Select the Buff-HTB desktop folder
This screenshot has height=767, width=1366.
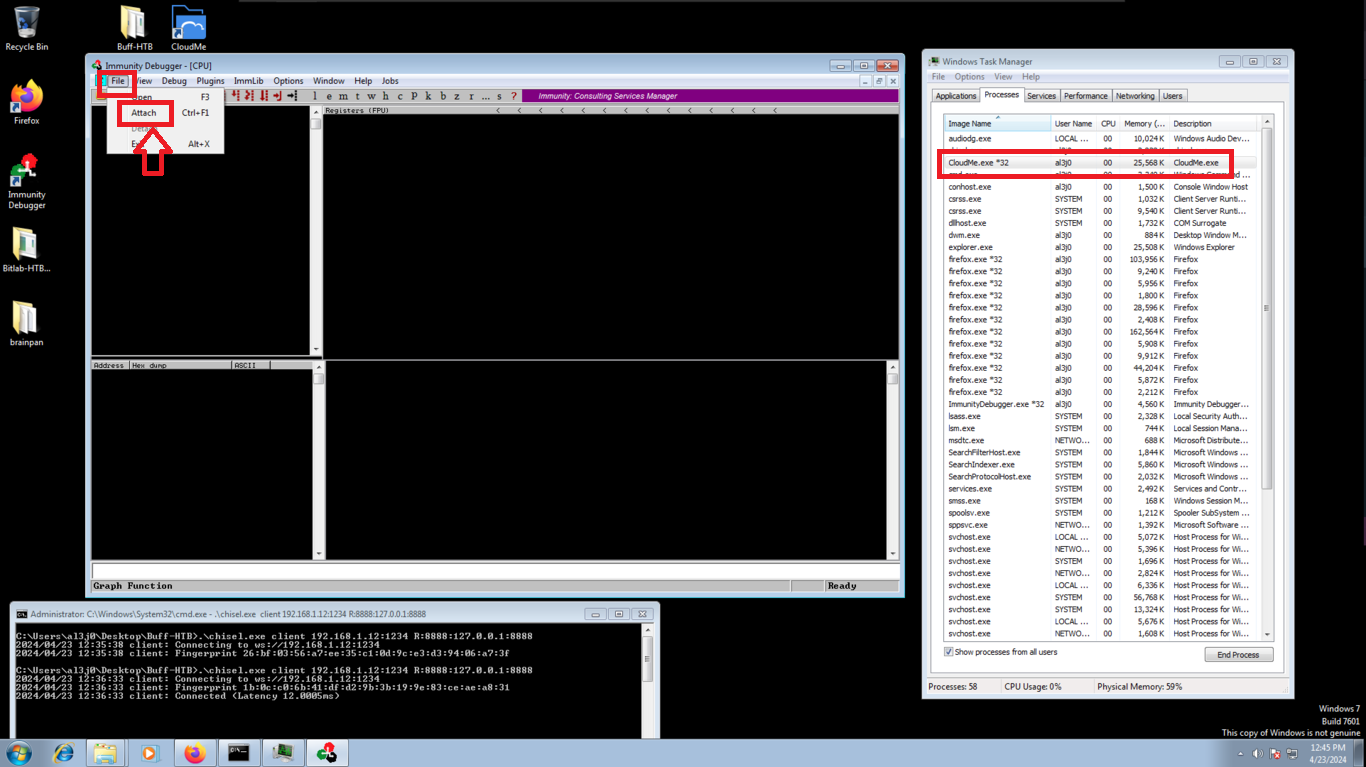point(133,28)
